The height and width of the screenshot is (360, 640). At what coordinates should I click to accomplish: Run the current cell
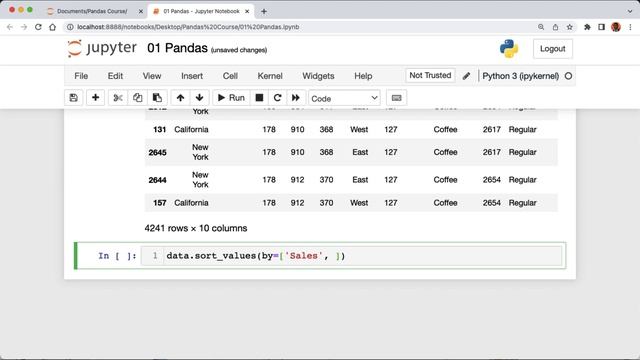pyautogui.click(x=231, y=98)
